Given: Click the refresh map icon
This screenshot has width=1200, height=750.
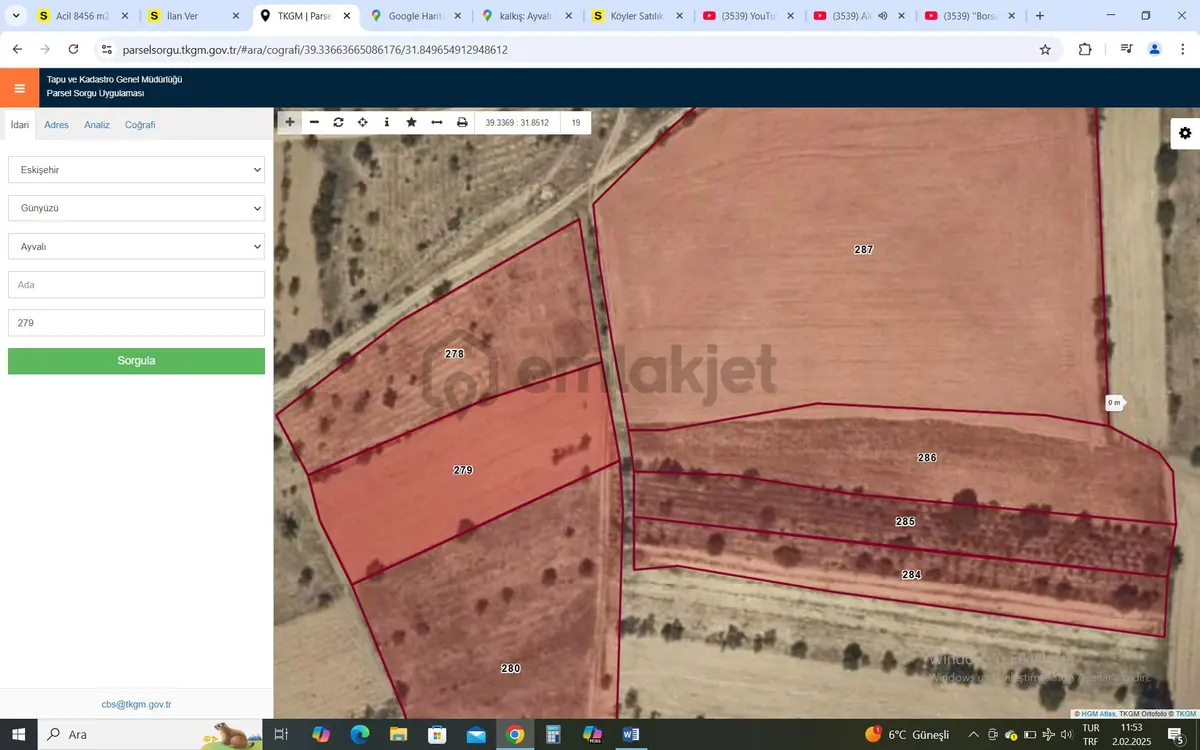Looking at the screenshot, I should tap(338, 122).
